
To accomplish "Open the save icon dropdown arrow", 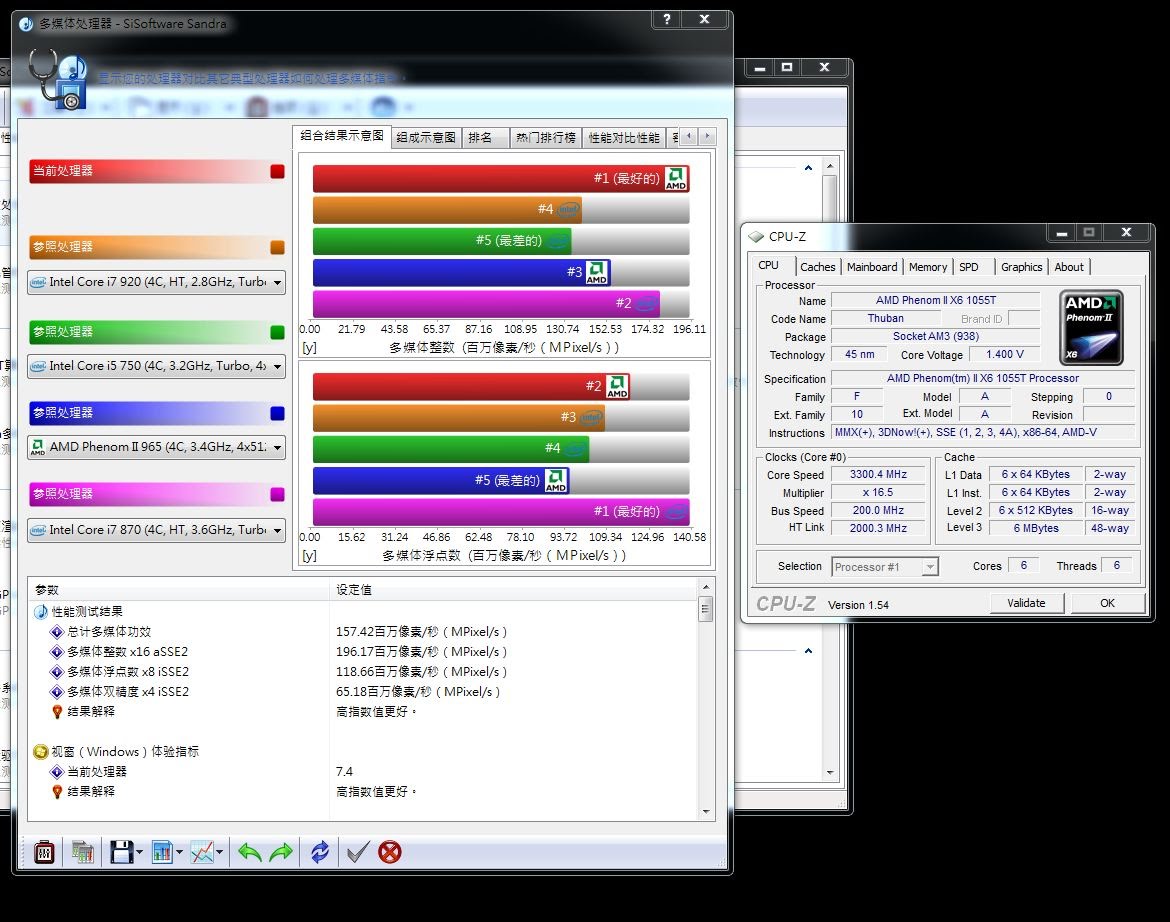I will [140, 852].
